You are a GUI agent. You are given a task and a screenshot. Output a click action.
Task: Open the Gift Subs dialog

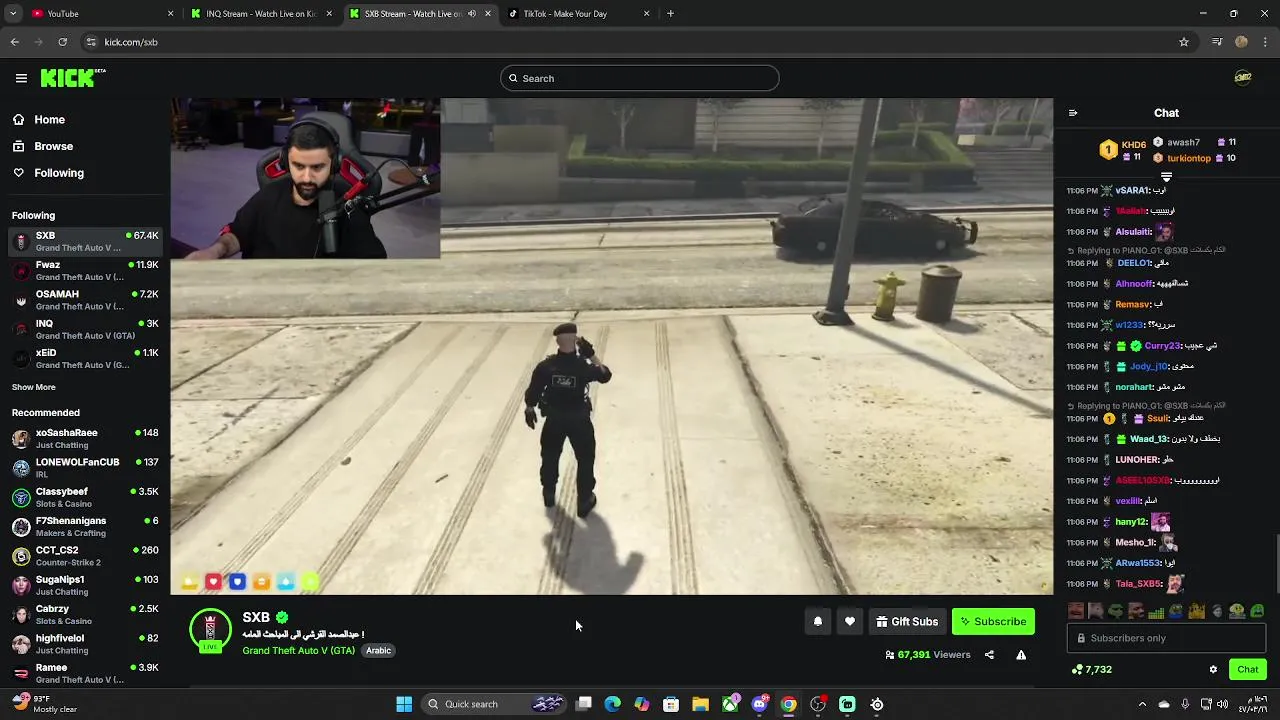click(907, 621)
